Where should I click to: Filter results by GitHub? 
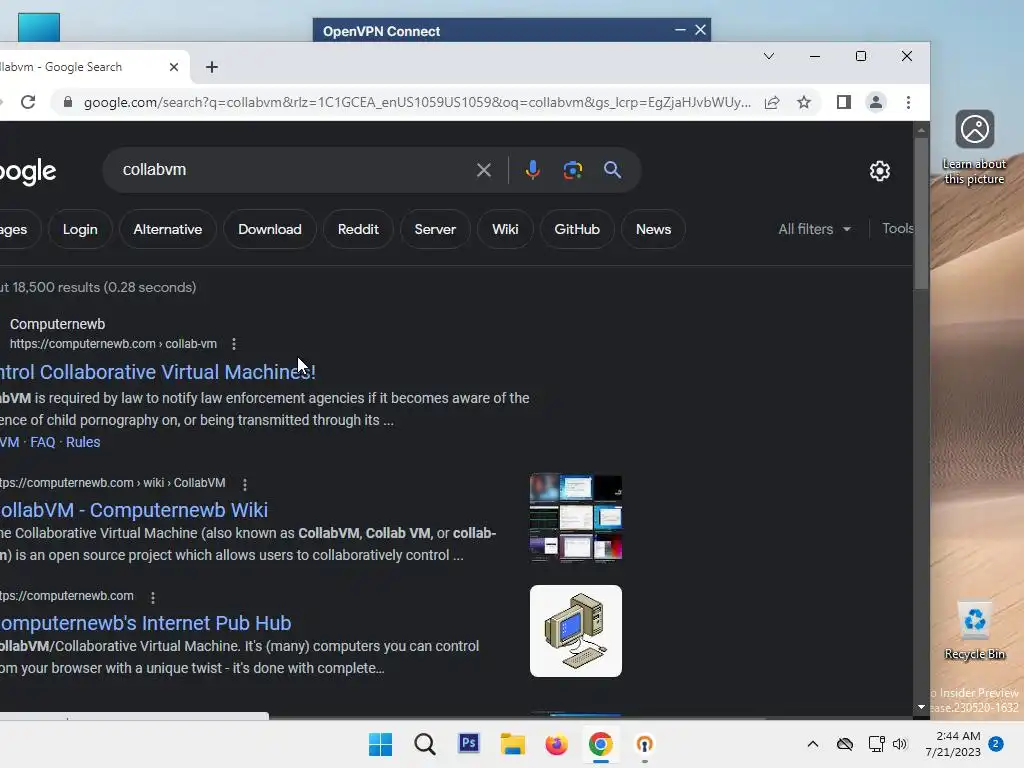[x=577, y=229]
